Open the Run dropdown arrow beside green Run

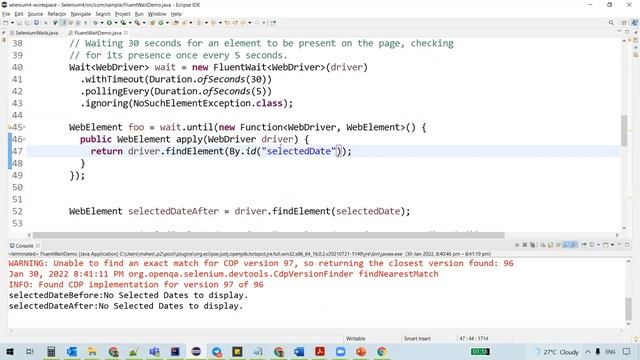116,22
